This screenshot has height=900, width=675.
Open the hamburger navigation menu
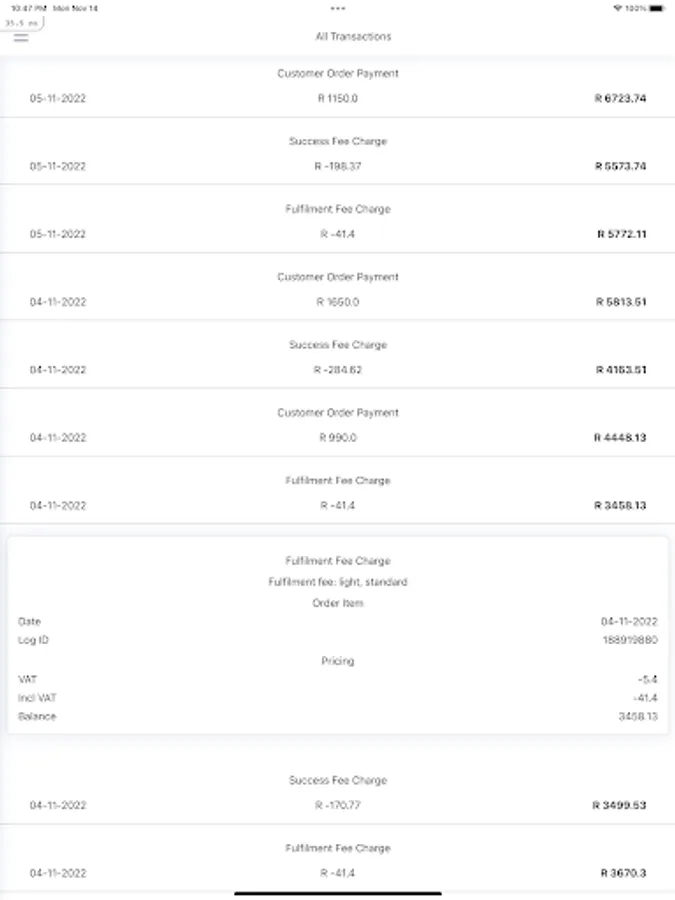click(x=21, y=38)
